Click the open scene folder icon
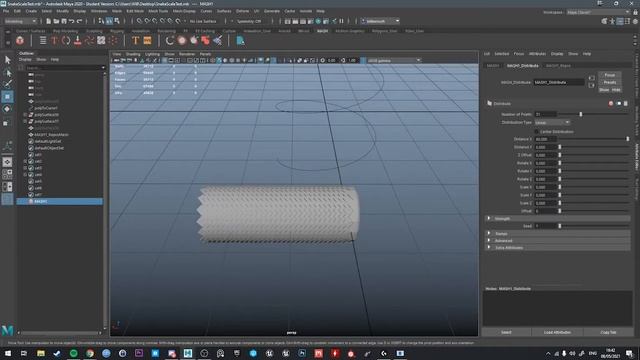The image size is (640, 360). coord(56,21)
